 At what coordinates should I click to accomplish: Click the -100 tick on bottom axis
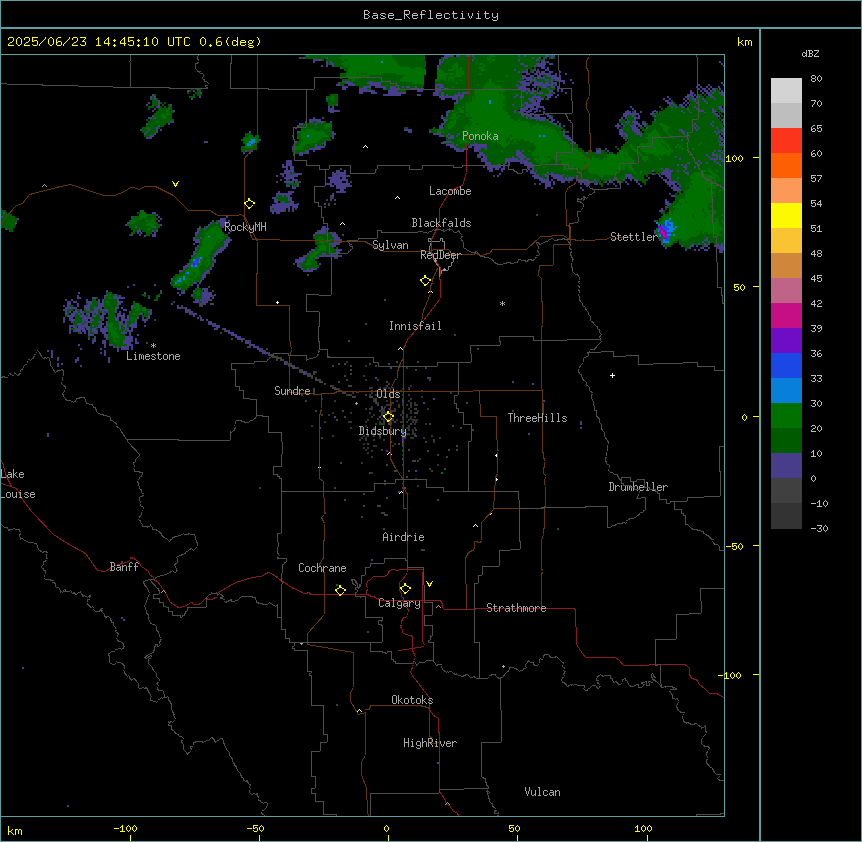[x=125, y=828]
